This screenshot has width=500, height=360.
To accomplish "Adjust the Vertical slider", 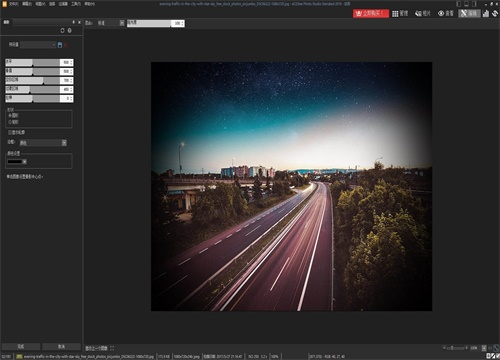I will (x=32, y=71).
